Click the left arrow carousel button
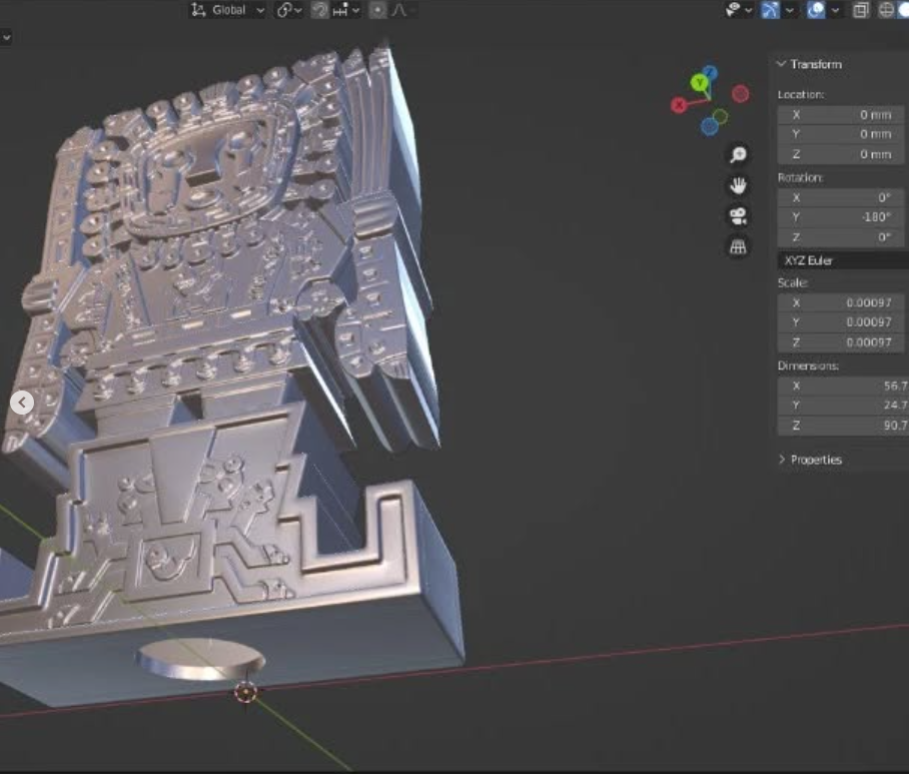Screen dimensions: 909x774 pyautogui.click(x=22, y=402)
